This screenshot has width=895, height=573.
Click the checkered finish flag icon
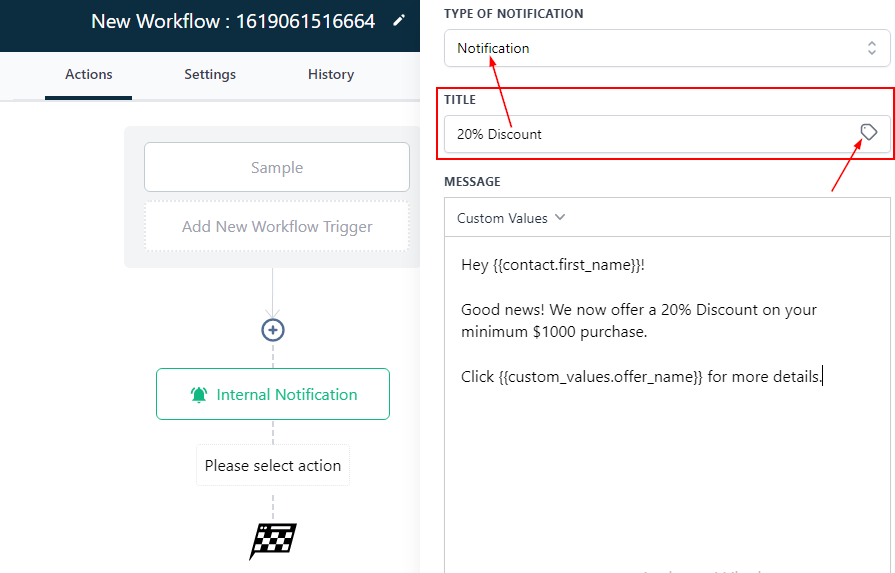pos(273,541)
